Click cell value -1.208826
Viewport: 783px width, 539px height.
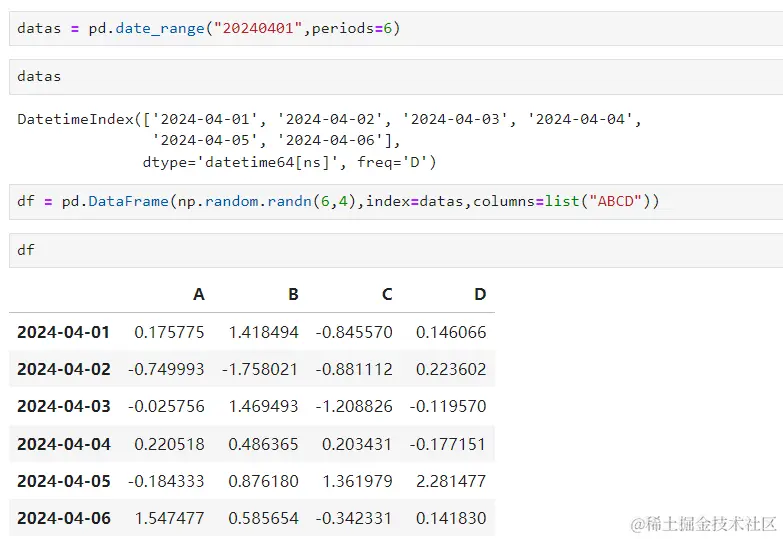click(354, 406)
